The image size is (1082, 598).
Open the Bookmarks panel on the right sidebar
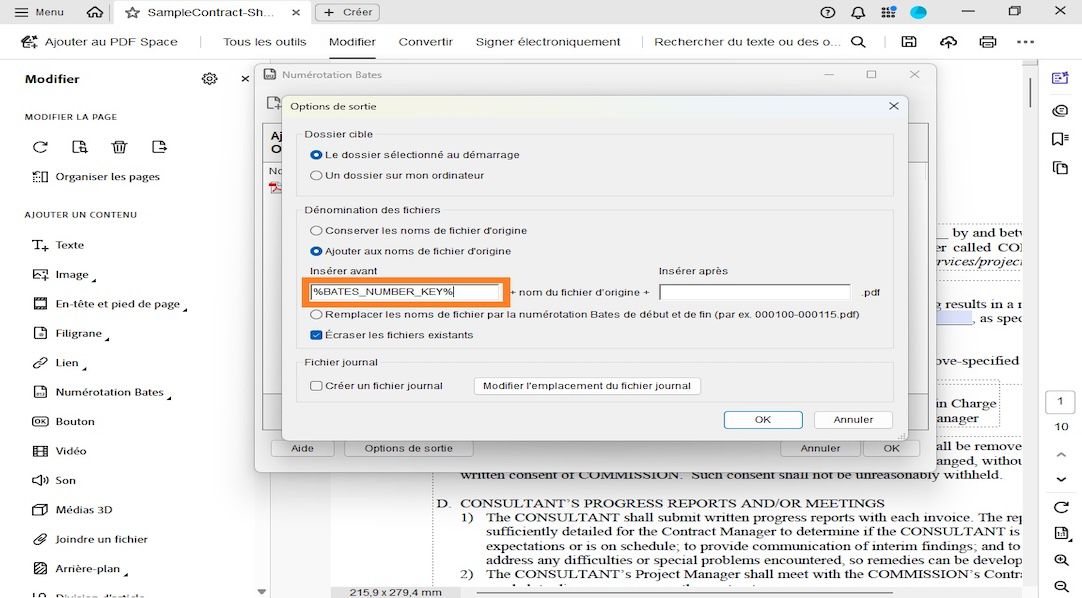[1061, 140]
